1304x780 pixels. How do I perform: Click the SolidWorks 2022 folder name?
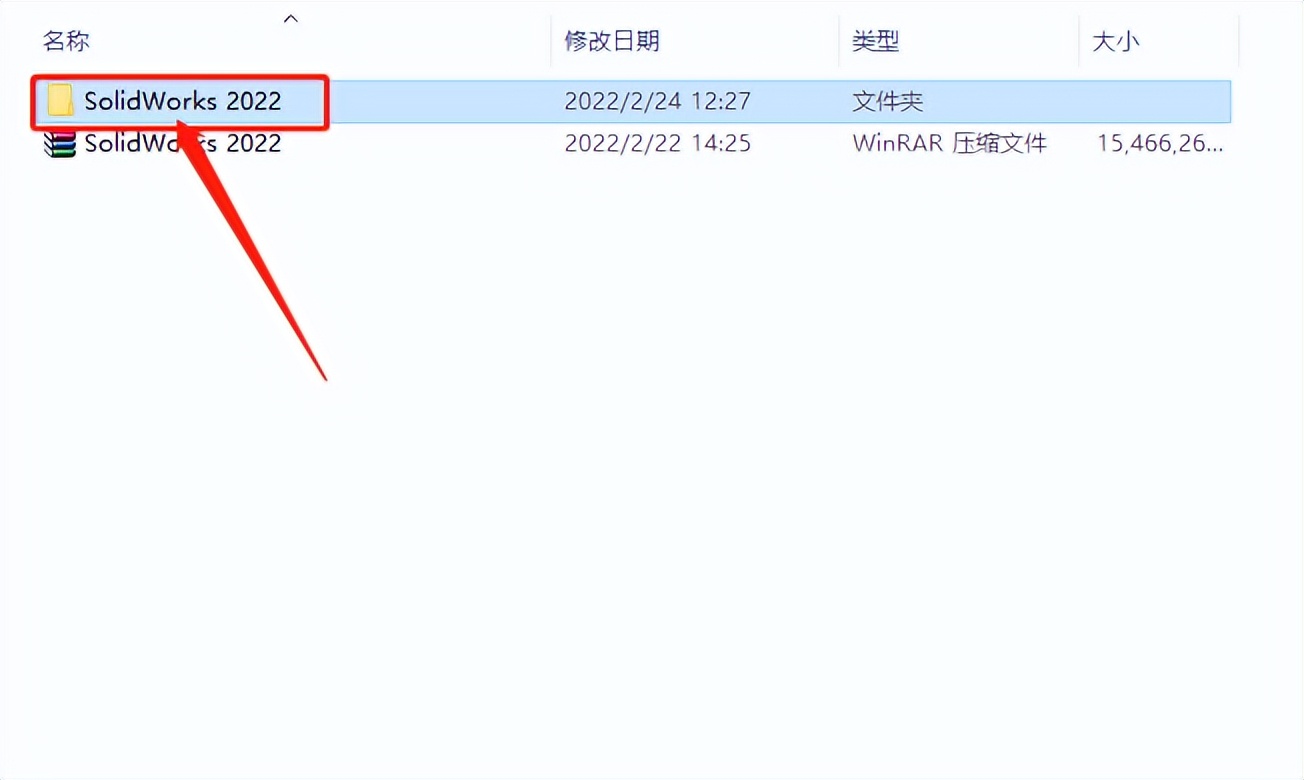(x=182, y=101)
